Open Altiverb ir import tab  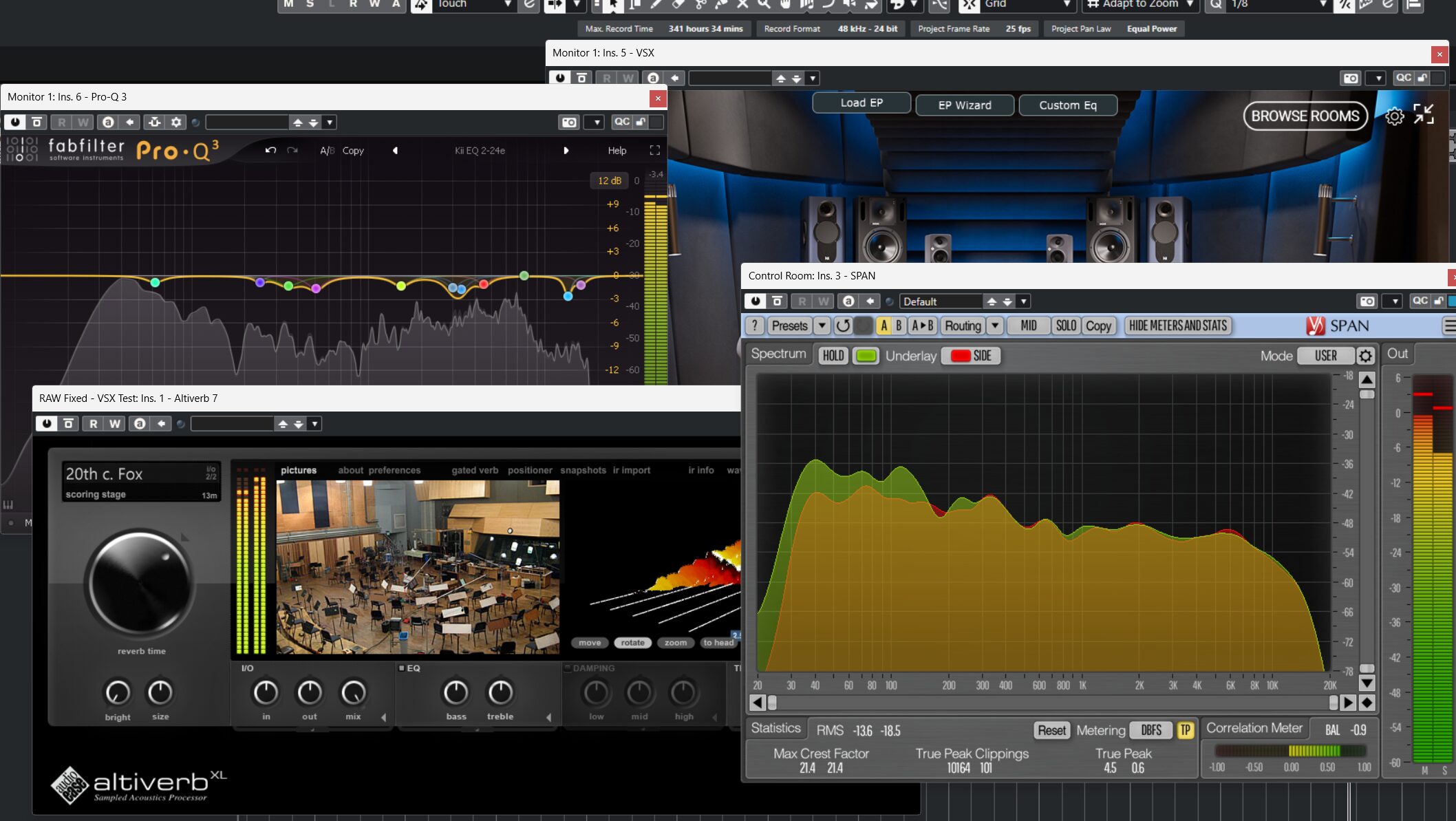click(631, 470)
